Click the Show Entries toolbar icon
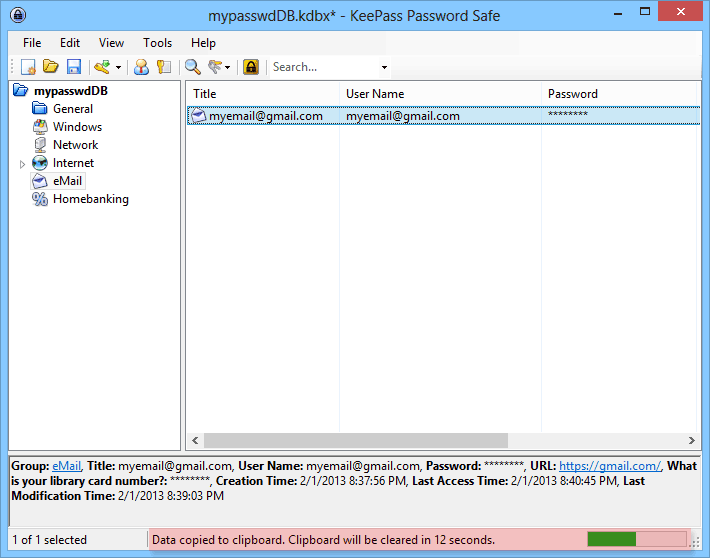 (x=215, y=67)
